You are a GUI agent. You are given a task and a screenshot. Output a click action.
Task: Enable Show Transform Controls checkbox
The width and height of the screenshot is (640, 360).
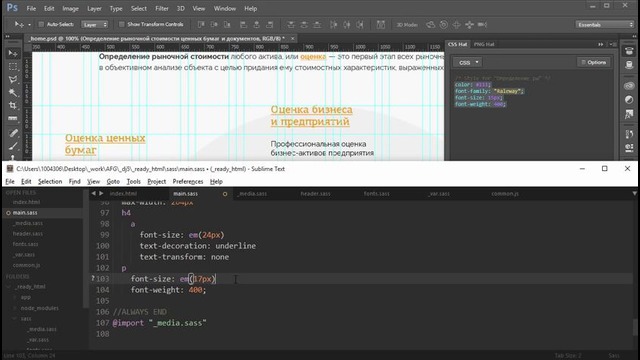121,24
